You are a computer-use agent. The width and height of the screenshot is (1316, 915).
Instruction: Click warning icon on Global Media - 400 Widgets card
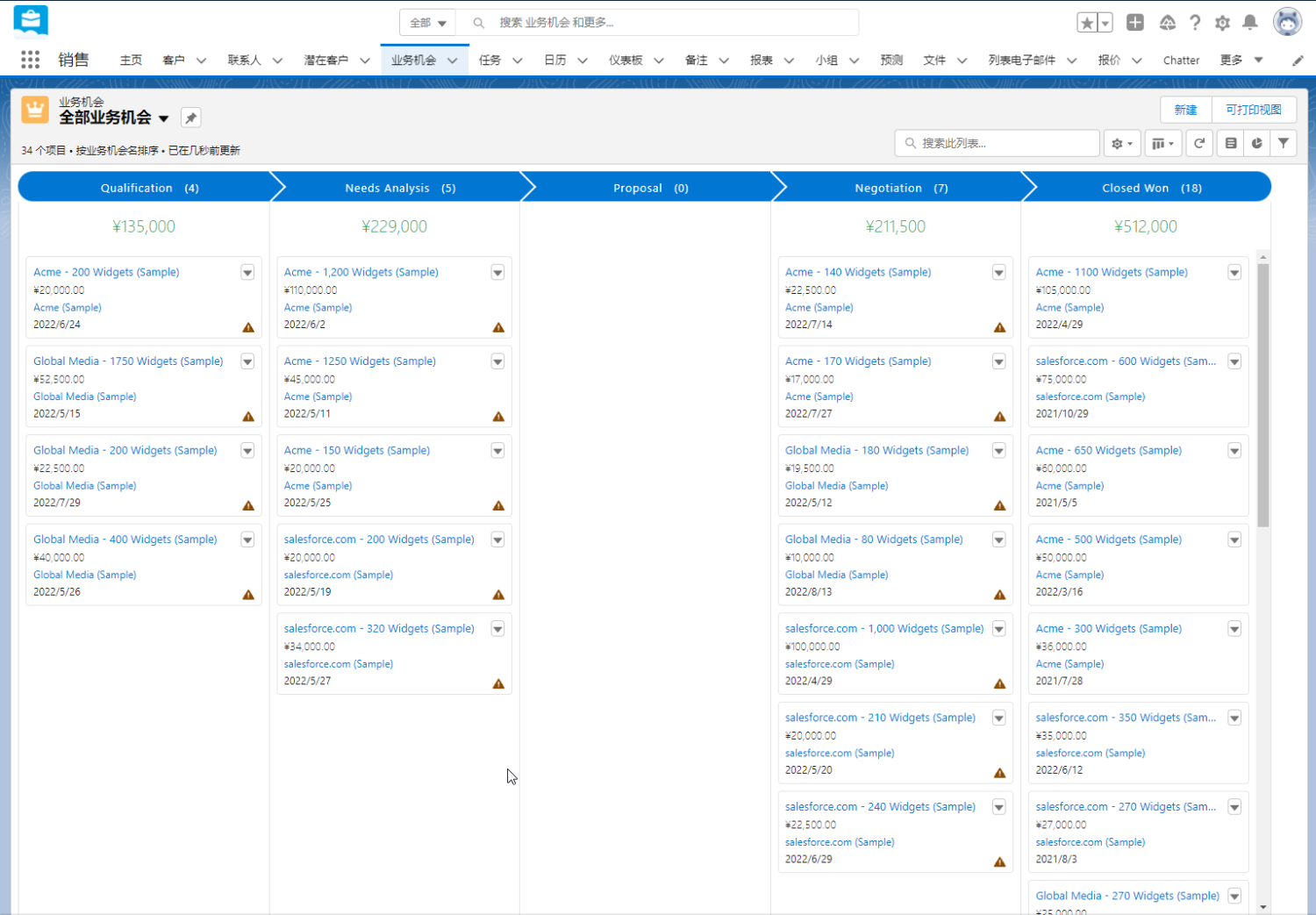pyautogui.click(x=248, y=595)
